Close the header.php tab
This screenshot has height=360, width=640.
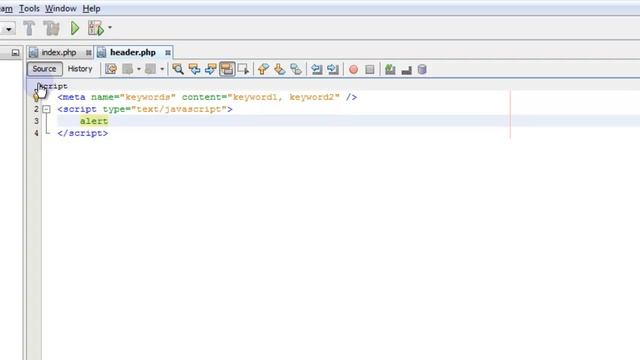pyautogui.click(x=168, y=53)
